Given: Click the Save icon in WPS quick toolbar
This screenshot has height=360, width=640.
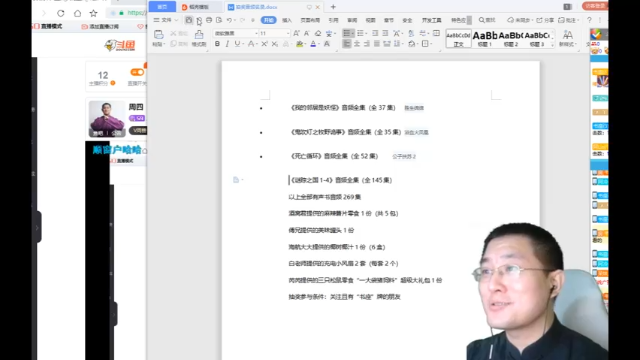Looking at the screenshot, I should (x=189, y=20).
